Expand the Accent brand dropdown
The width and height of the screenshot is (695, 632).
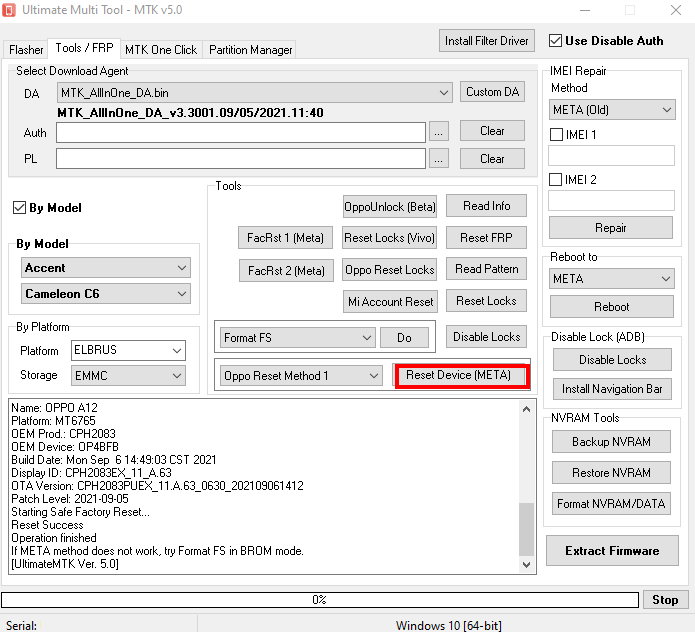coord(106,268)
